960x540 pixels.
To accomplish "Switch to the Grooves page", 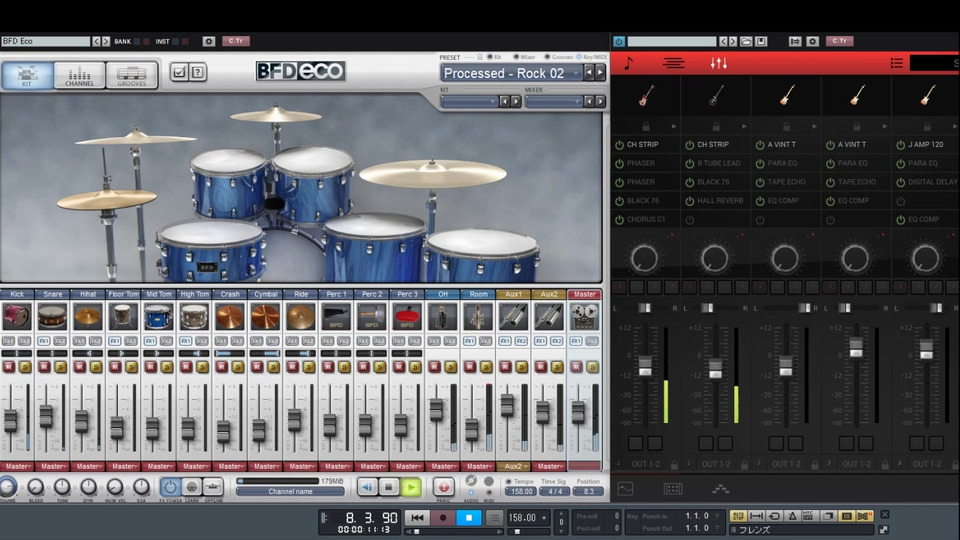I will point(131,76).
